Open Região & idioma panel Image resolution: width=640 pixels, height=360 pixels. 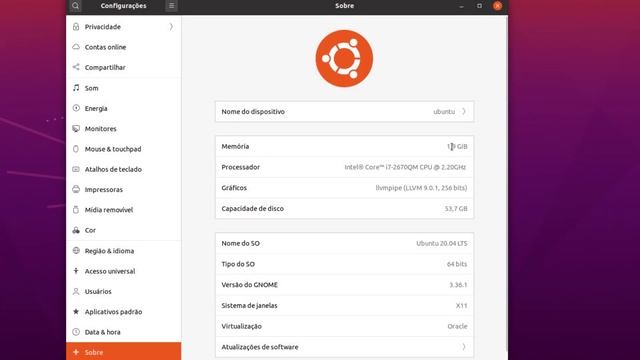[124, 251]
